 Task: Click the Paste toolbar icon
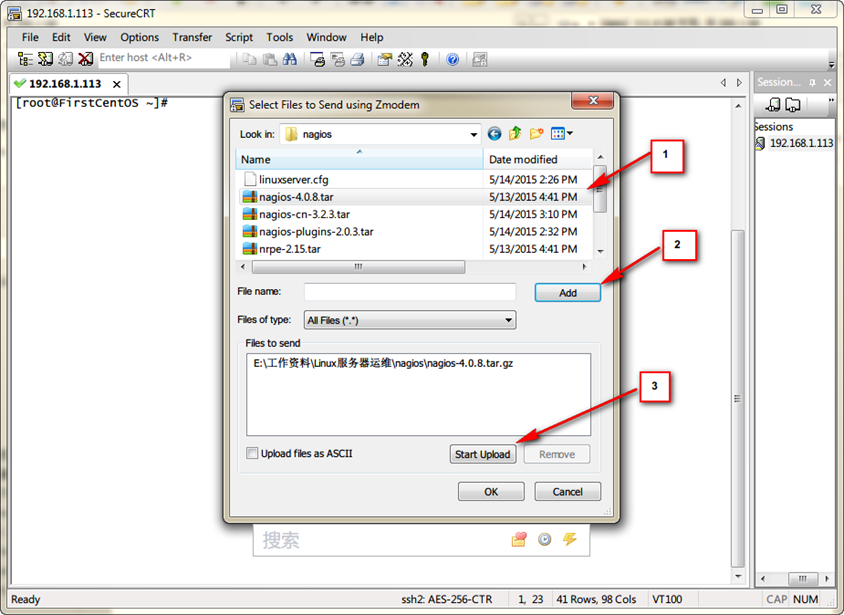270,59
